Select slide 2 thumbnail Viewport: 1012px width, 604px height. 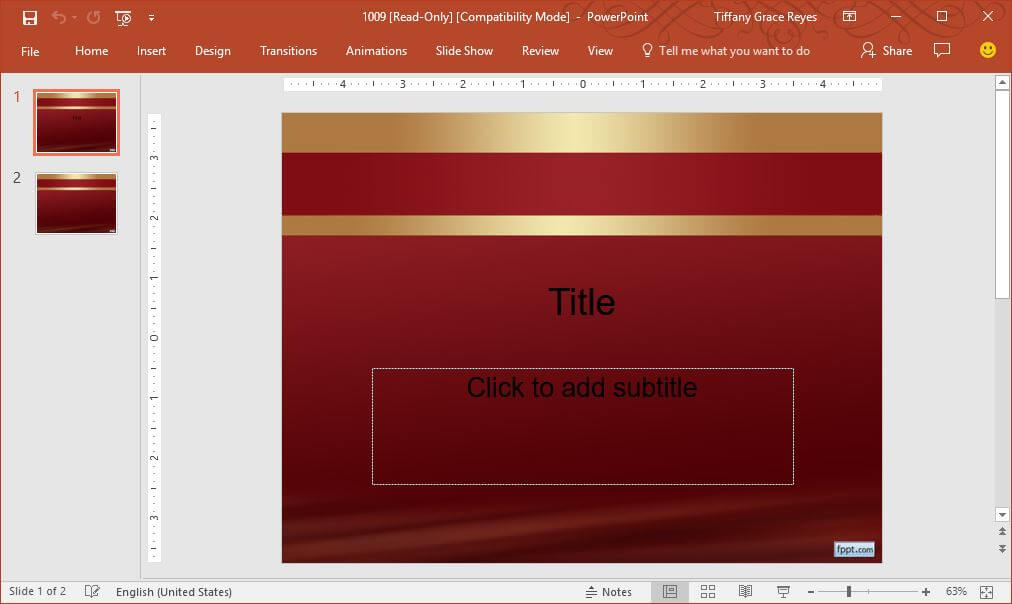pyautogui.click(x=77, y=203)
